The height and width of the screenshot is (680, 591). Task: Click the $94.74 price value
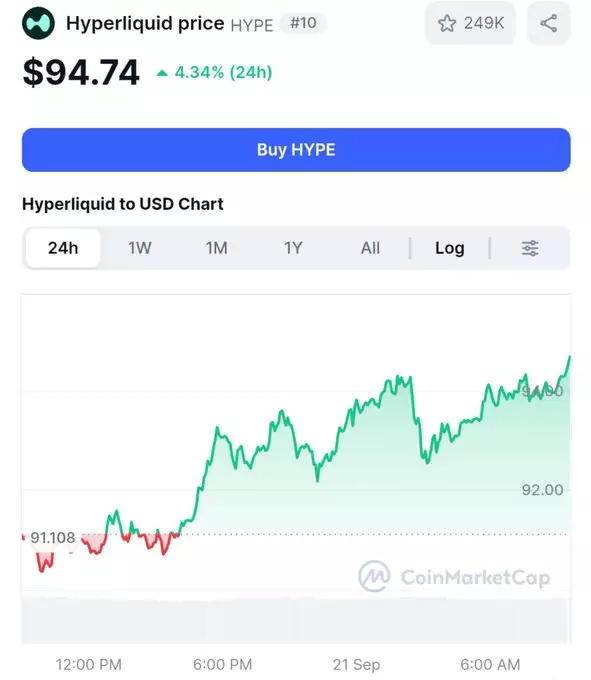click(x=81, y=72)
